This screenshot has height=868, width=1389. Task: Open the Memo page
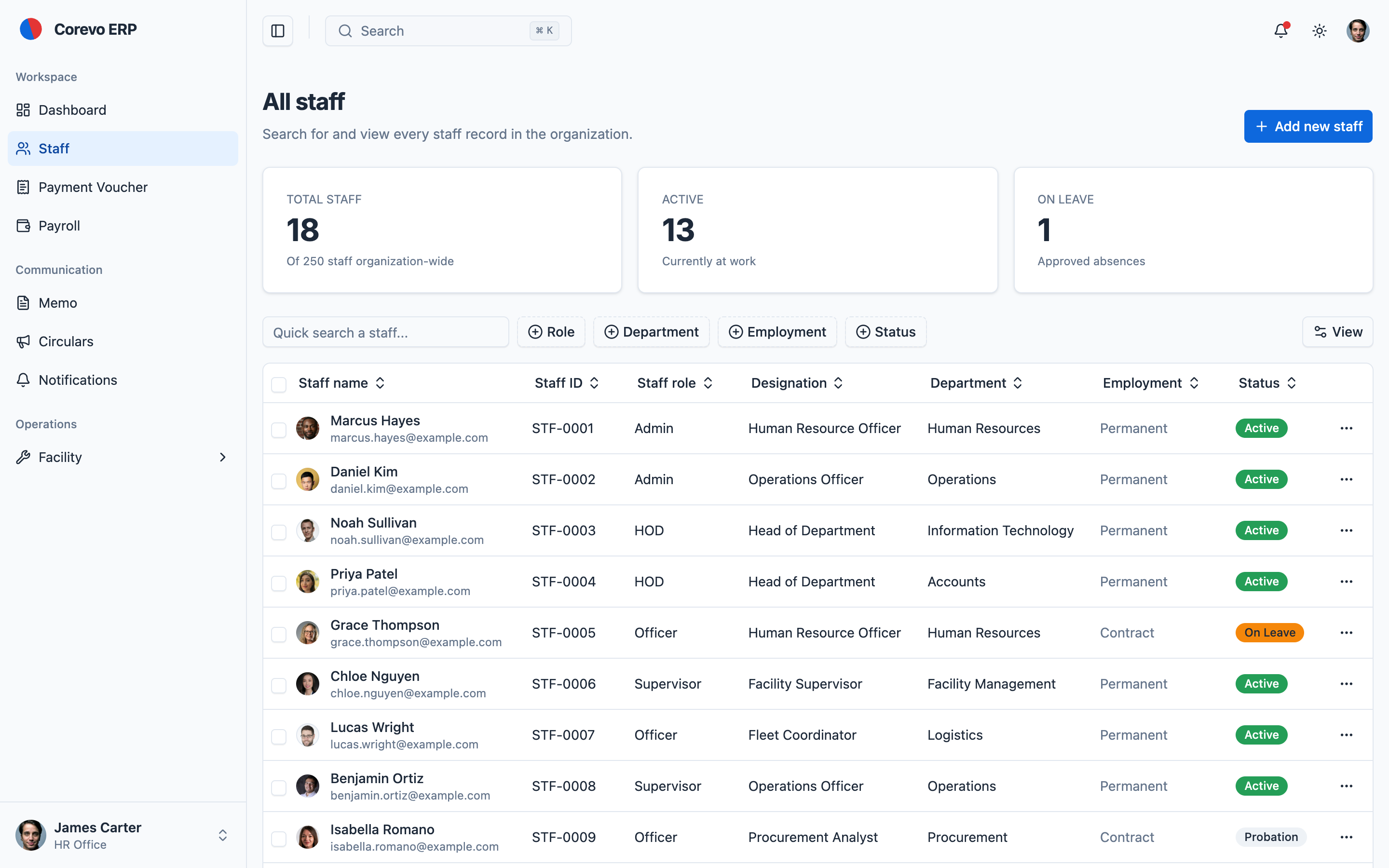point(123,302)
